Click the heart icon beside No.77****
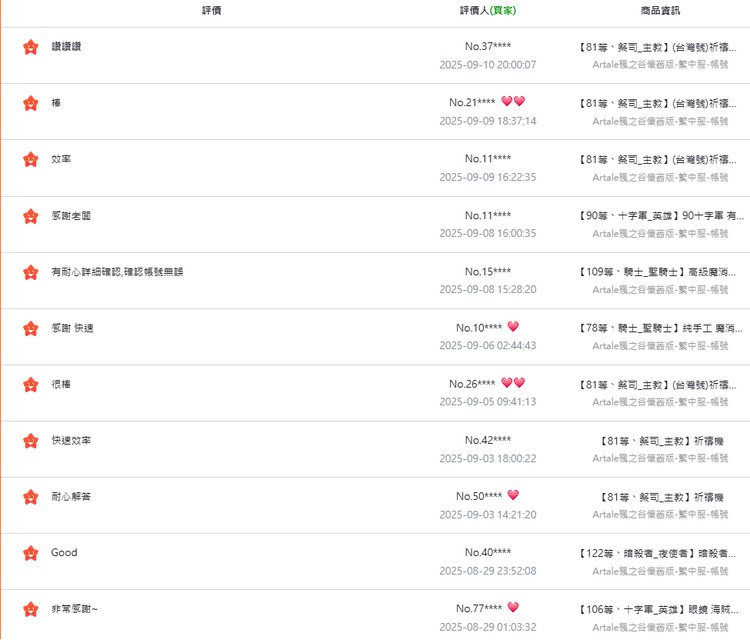Screen dimensions: 750x643 [513, 607]
